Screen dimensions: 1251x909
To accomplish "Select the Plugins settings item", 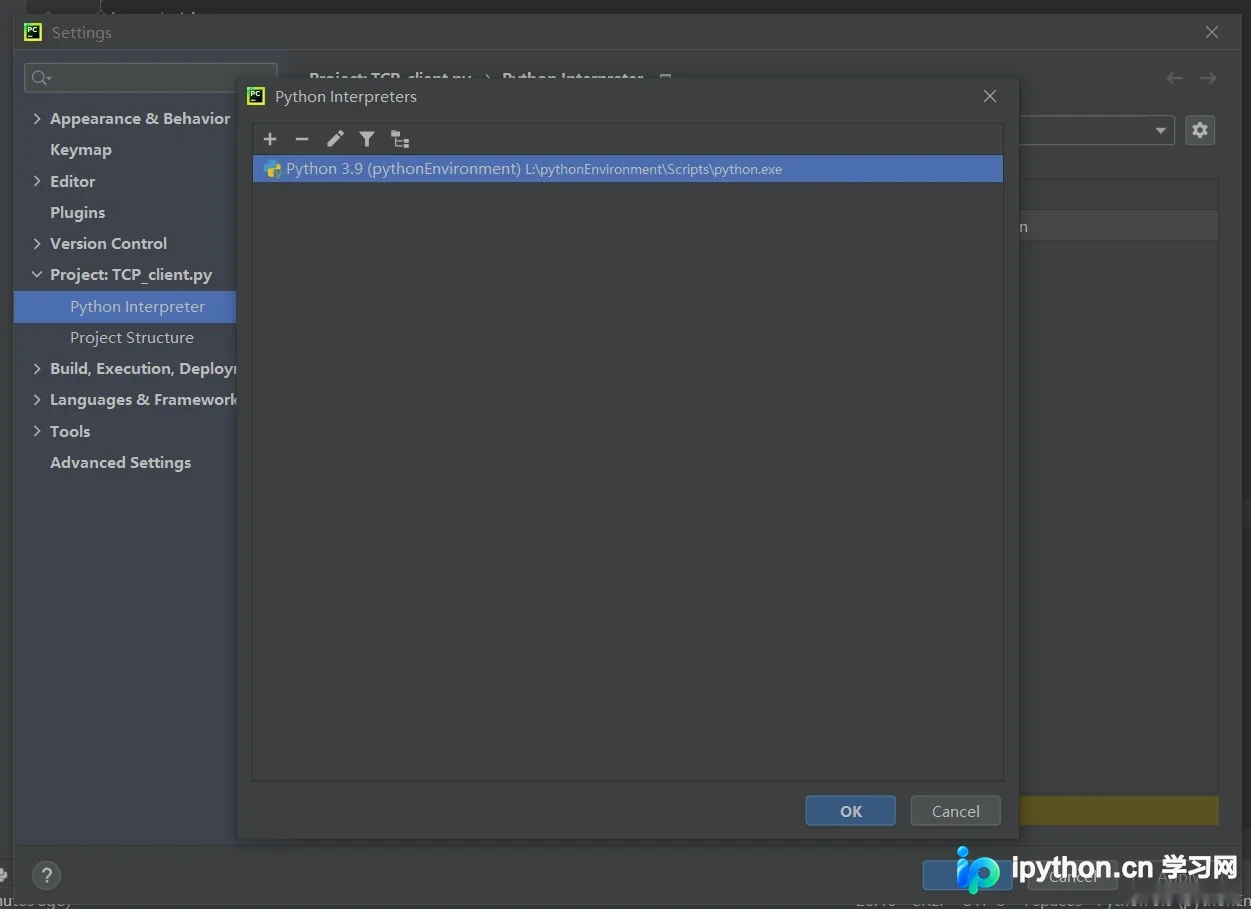I will tap(77, 212).
